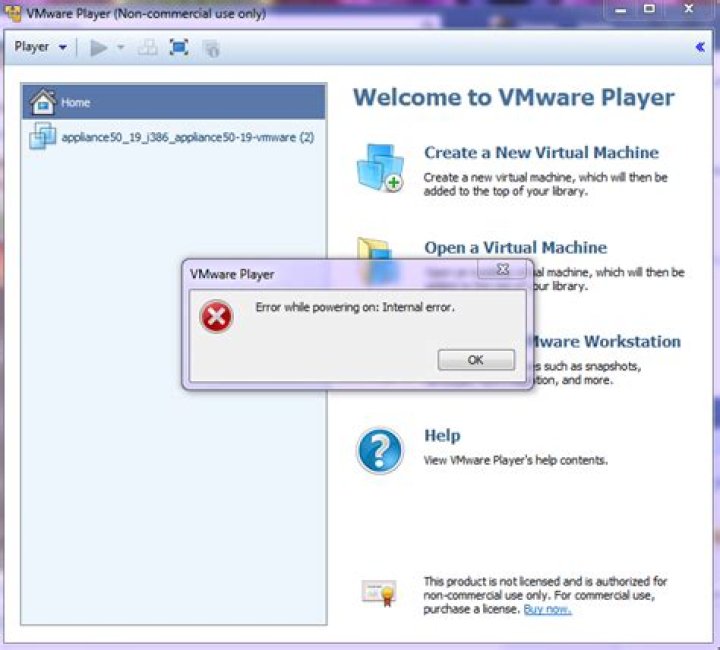
Task: Click the new virtual machine icon with plus
Action: (x=381, y=168)
